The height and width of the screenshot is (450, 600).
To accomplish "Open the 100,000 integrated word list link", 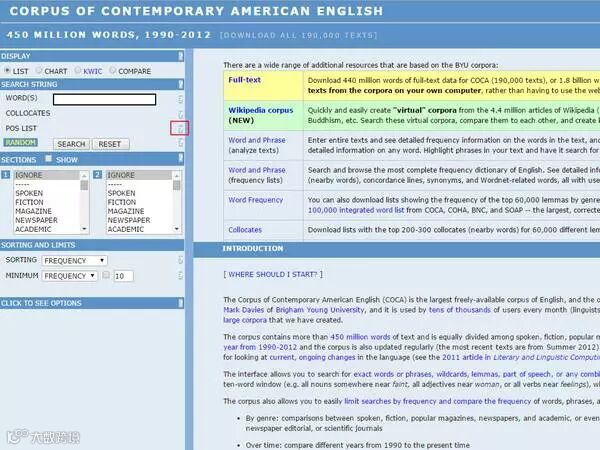I will pos(356,210).
